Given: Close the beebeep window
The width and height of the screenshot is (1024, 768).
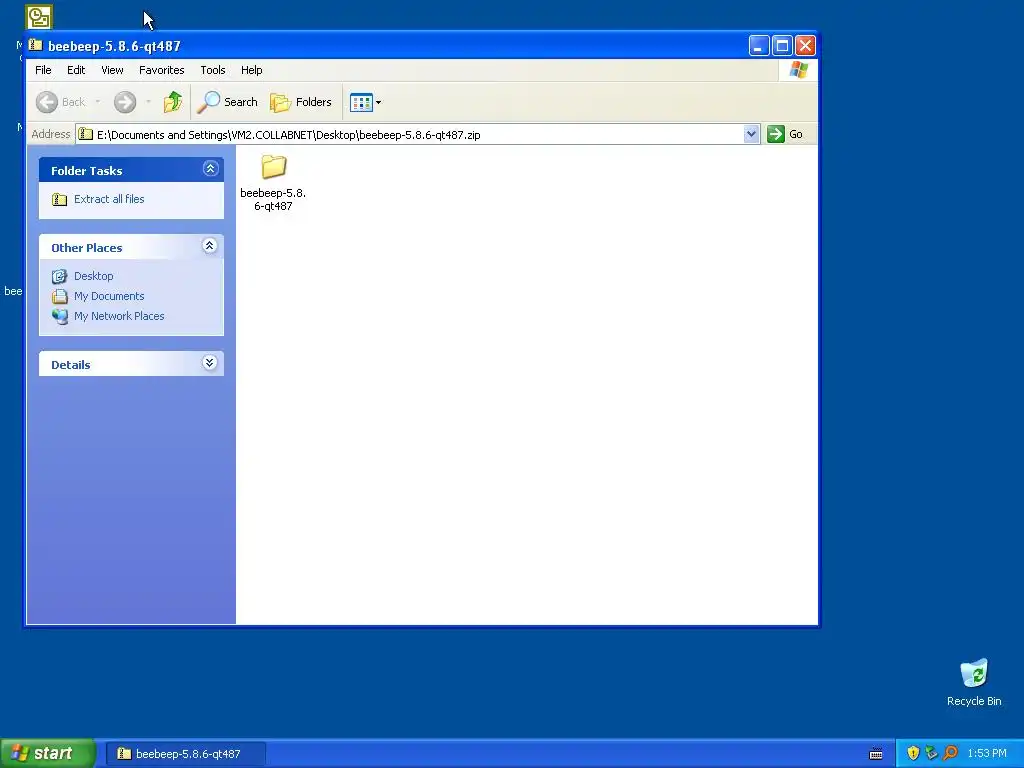Looking at the screenshot, I should pyautogui.click(x=805, y=45).
